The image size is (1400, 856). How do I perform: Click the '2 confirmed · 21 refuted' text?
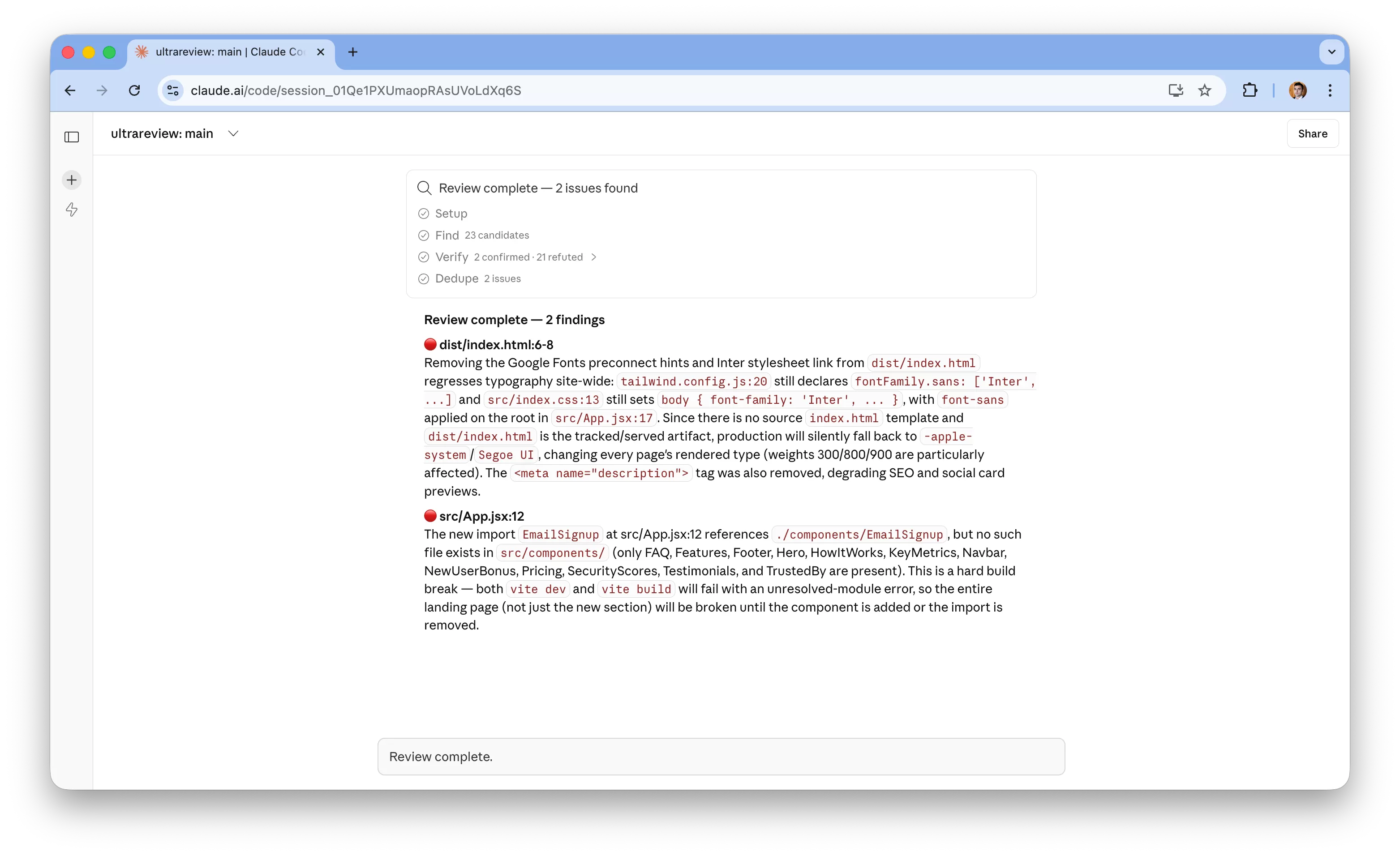(528, 257)
